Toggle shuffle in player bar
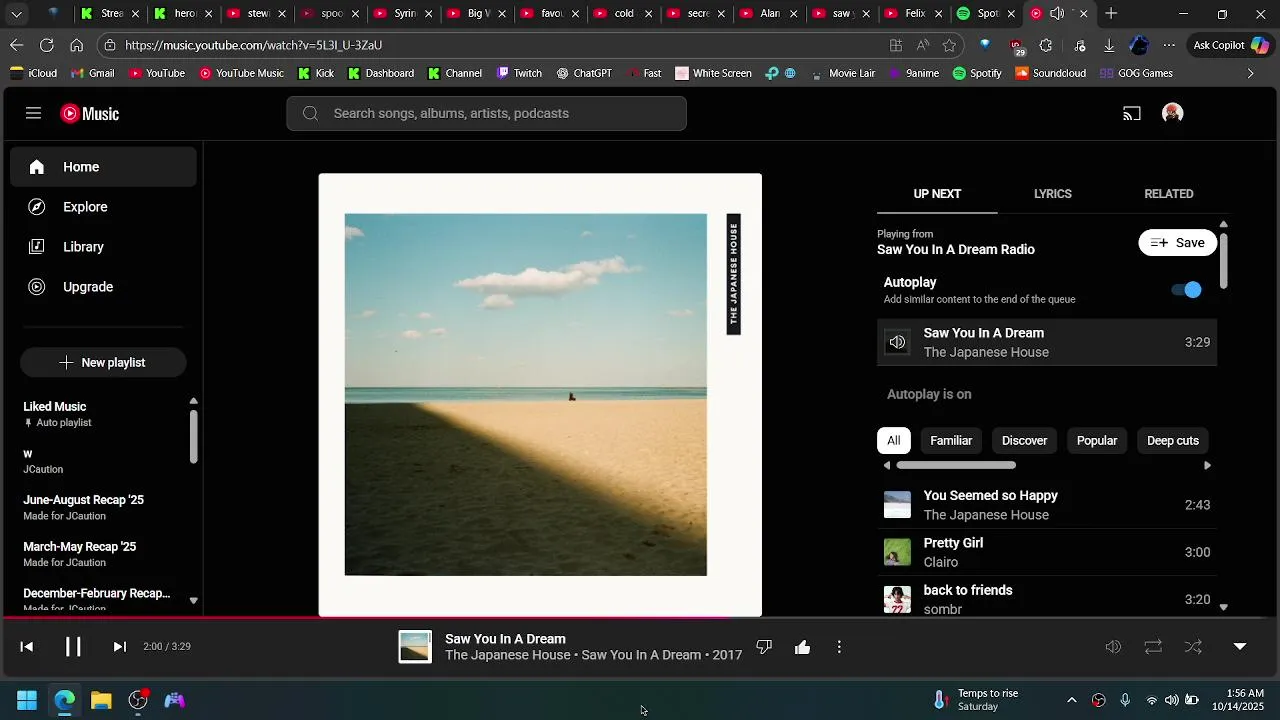The image size is (1280, 720). click(x=1193, y=647)
